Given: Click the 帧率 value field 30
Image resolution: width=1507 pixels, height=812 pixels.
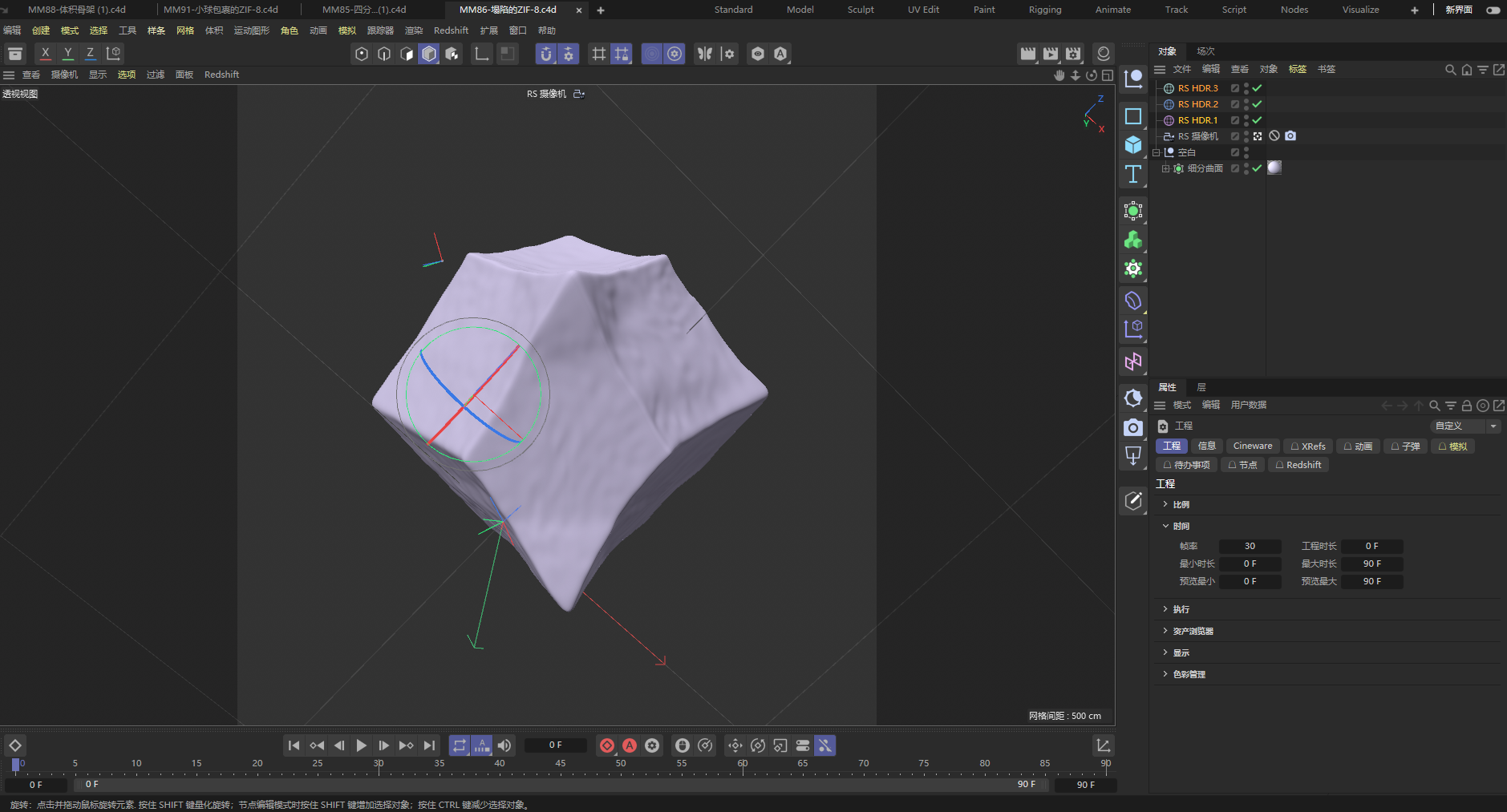Looking at the screenshot, I should pyautogui.click(x=1250, y=547).
